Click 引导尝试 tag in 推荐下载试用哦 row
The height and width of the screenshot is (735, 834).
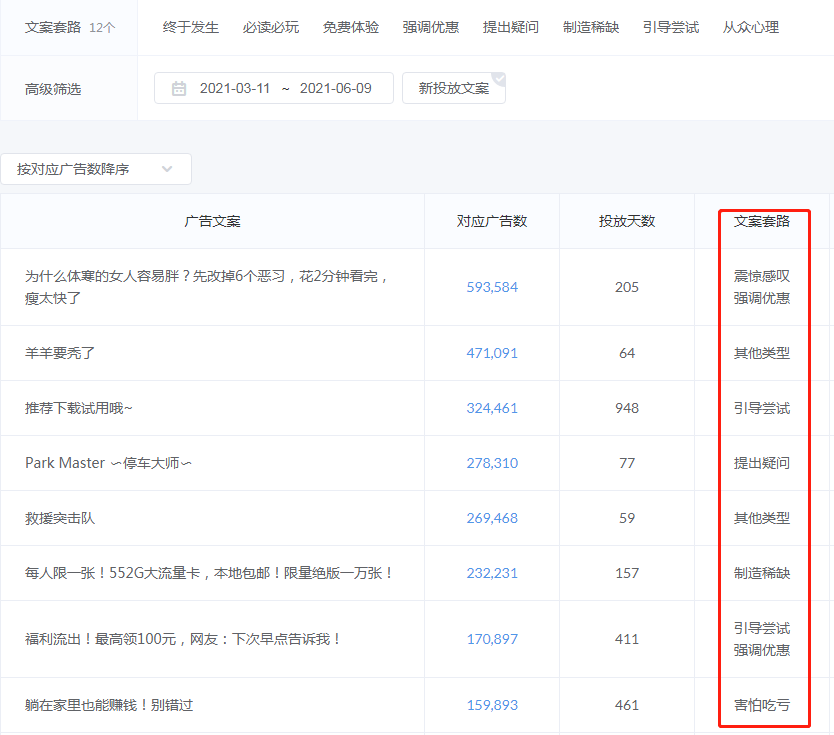[x=762, y=408]
